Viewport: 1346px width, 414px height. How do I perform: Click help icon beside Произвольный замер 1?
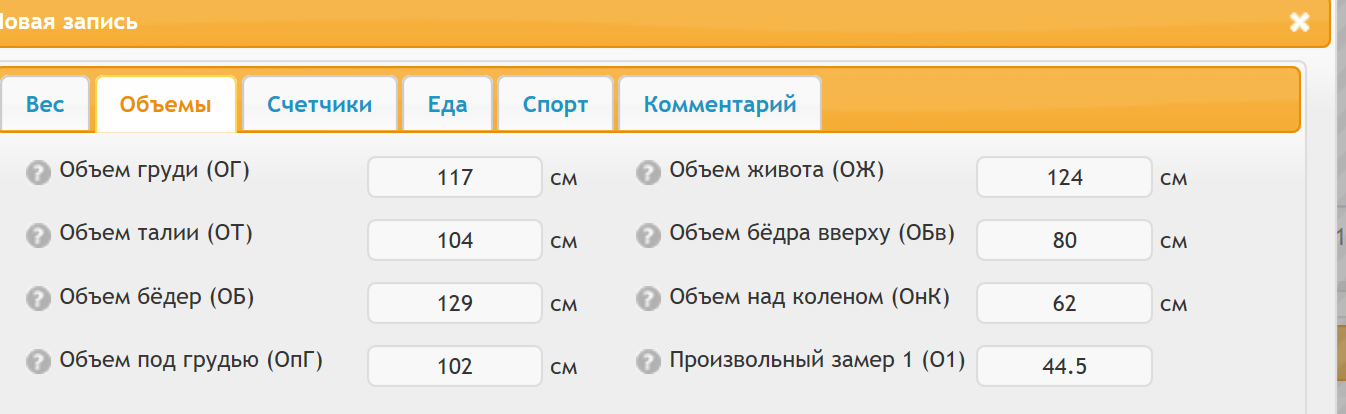[x=648, y=361]
